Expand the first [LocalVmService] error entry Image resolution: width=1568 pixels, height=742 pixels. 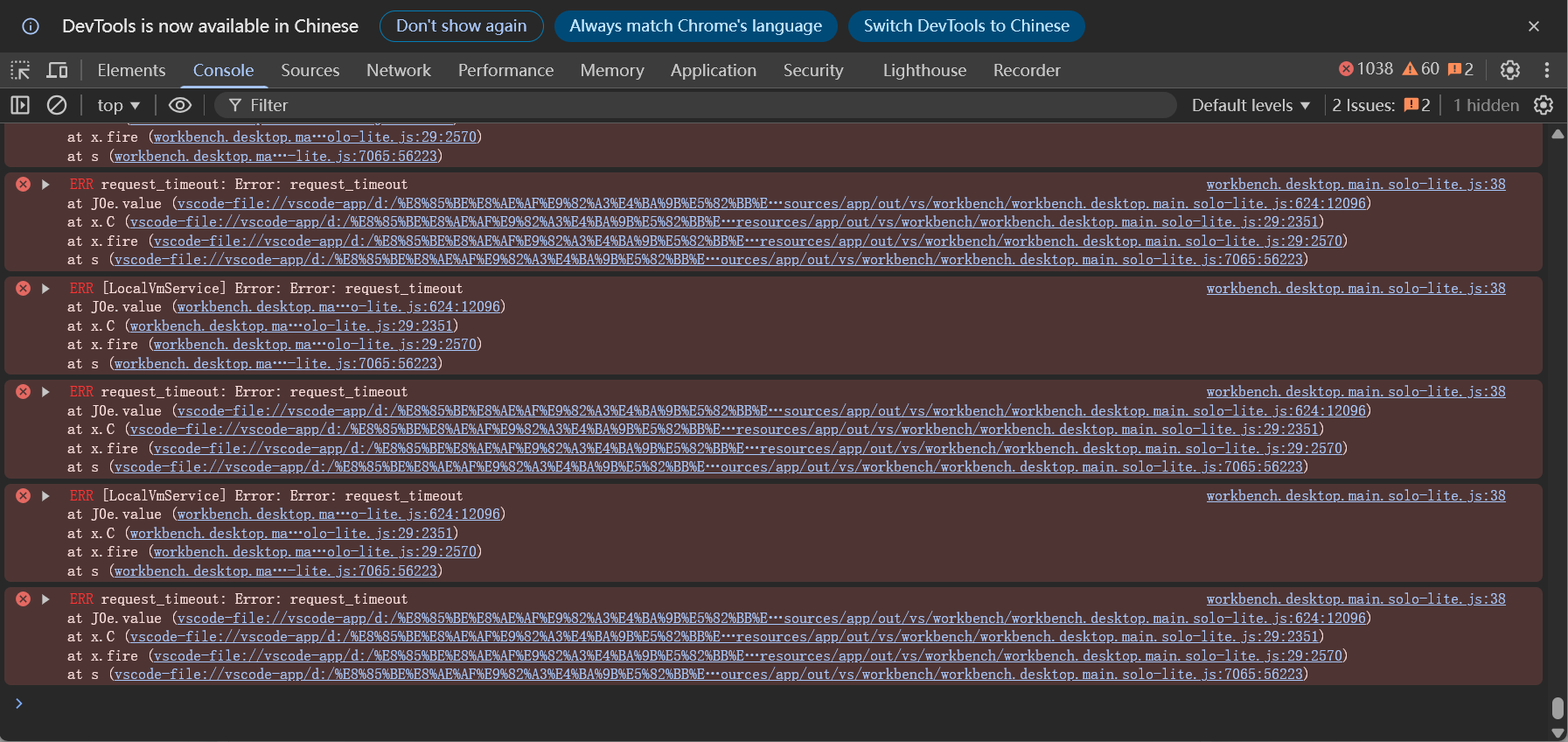click(45, 289)
